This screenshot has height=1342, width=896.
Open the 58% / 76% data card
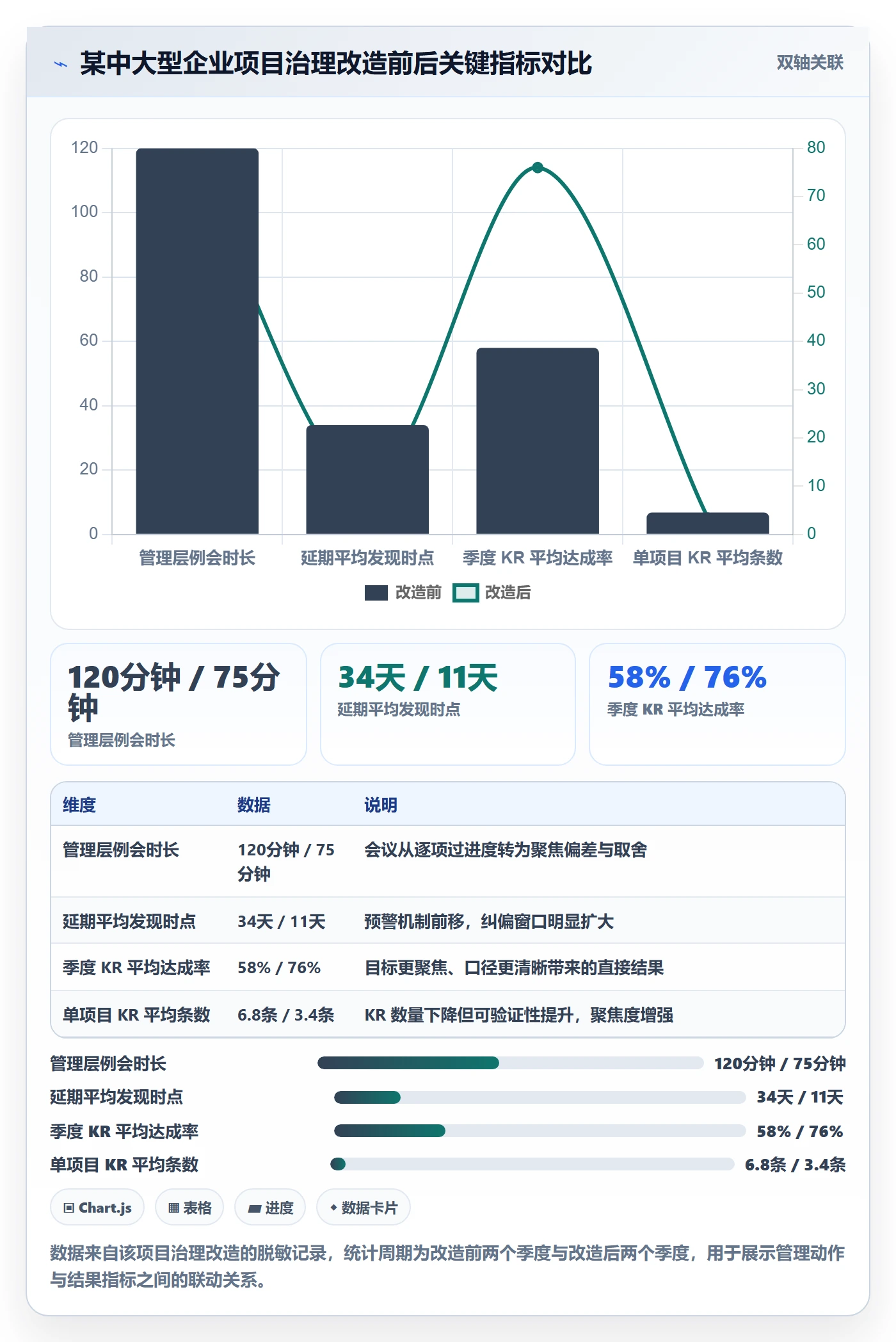pyautogui.click(x=717, y=704)
